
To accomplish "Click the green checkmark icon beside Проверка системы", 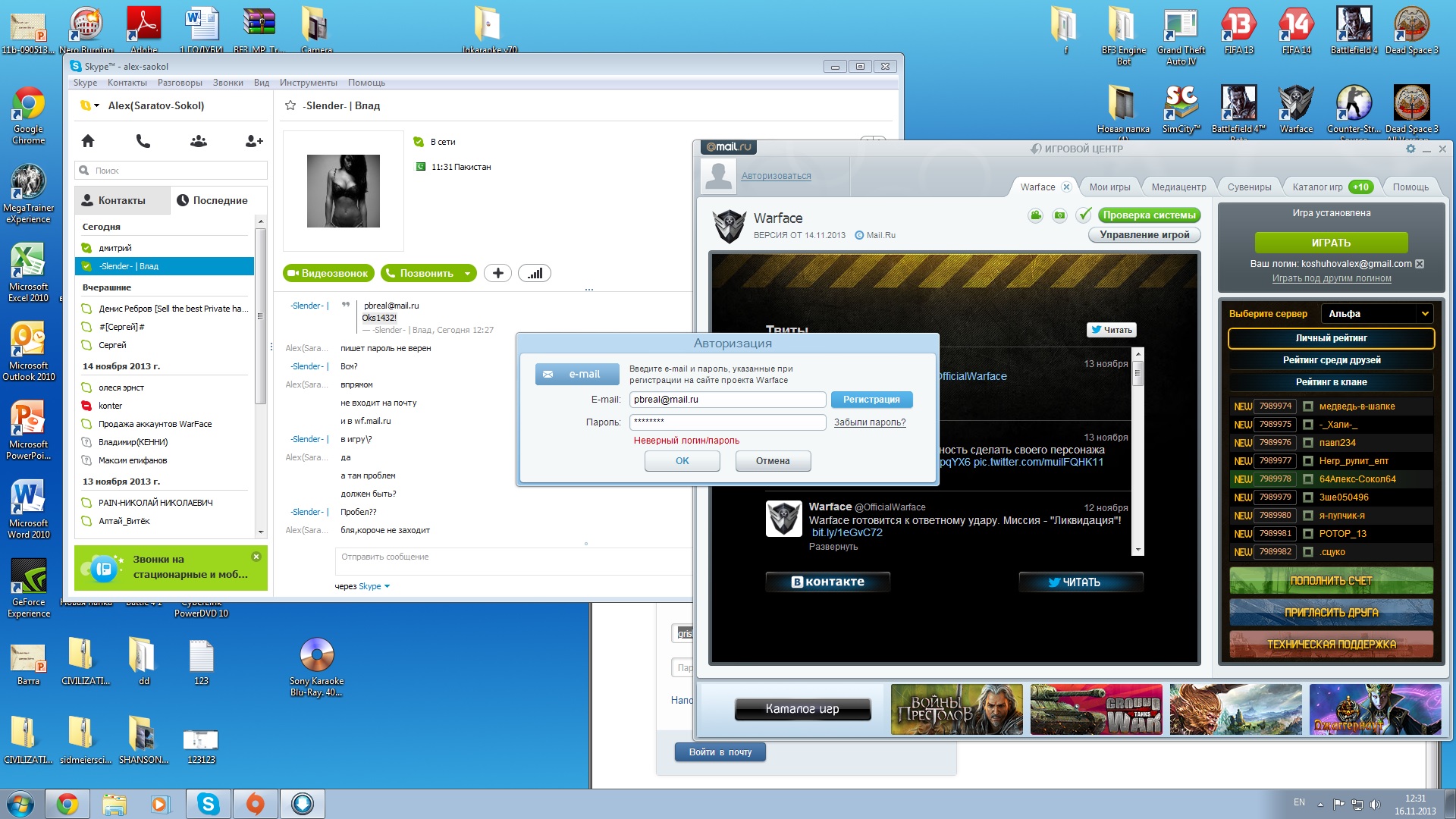I will point(1084,215).
